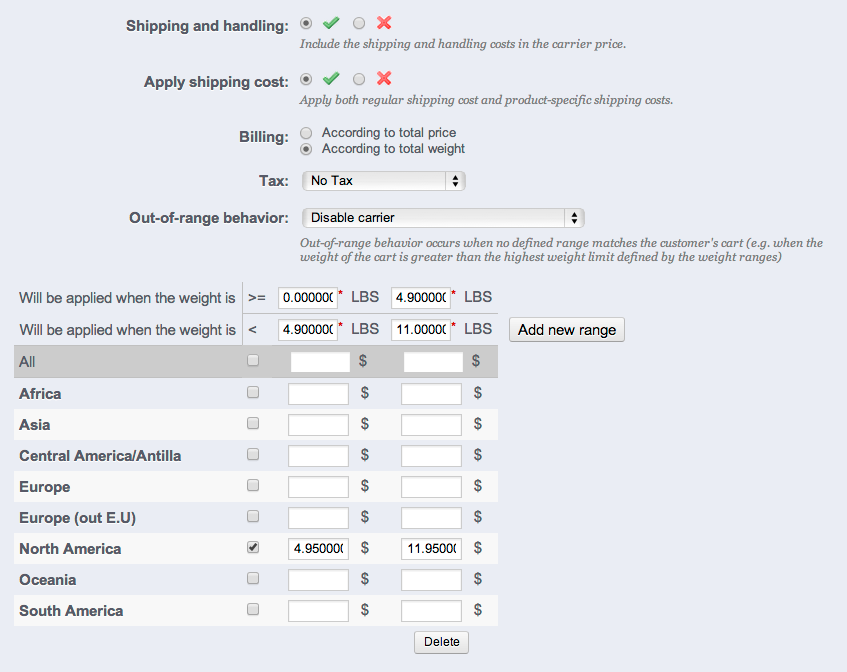Click the Delete button
Viewport: 847px width, 672px height.
(441, 642)
